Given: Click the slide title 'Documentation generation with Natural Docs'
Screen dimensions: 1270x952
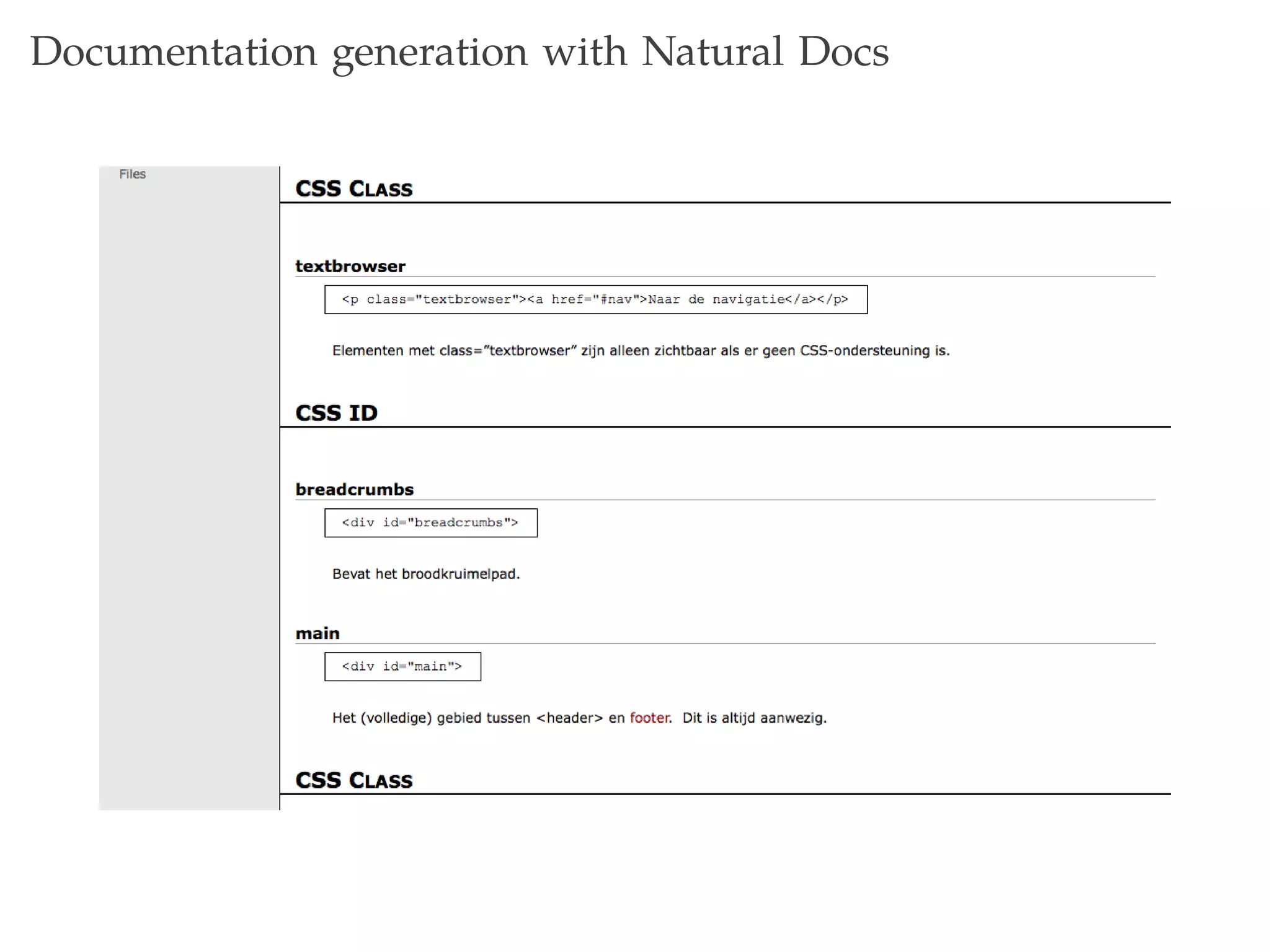Looking at the screenshot, I should pyautogui.click(x=459, y=51).
